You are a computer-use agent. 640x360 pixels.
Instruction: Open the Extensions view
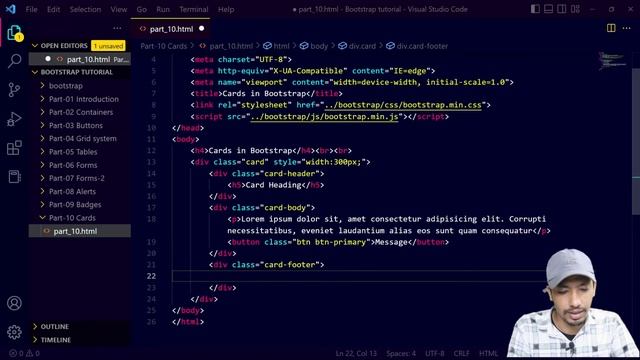(x=14, y=148)
